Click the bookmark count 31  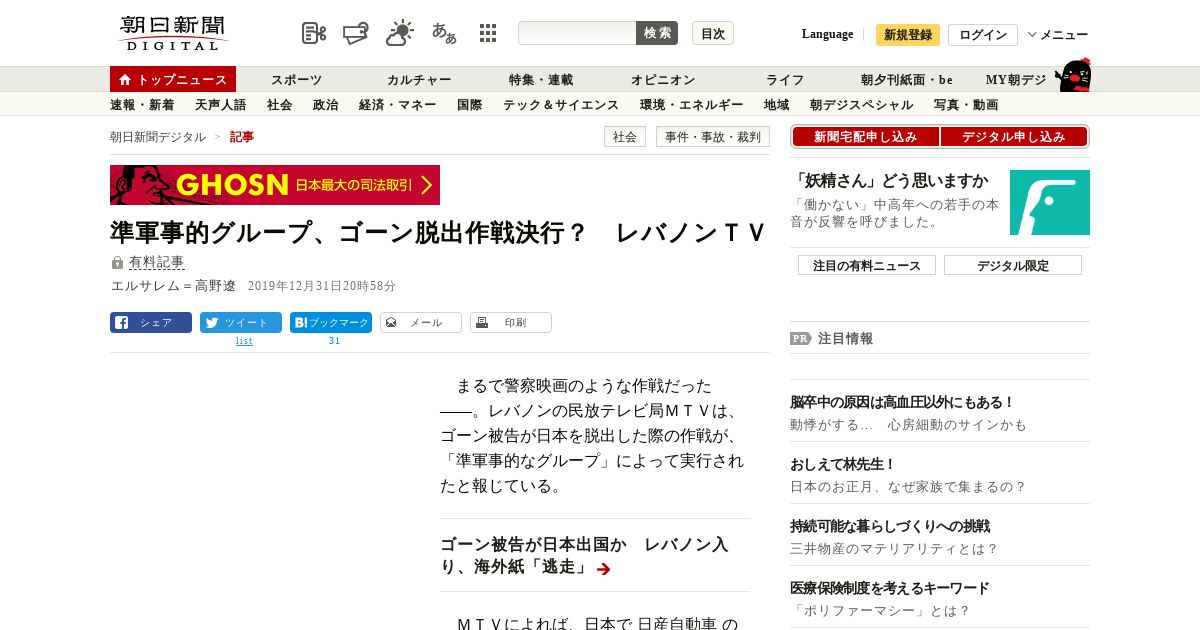[x=334, y=341]
